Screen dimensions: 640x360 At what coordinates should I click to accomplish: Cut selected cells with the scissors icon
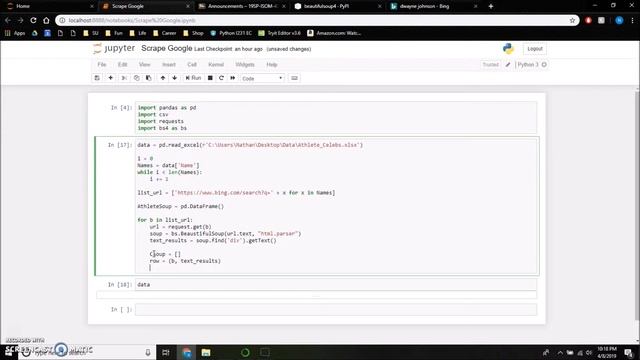point(124,78)
